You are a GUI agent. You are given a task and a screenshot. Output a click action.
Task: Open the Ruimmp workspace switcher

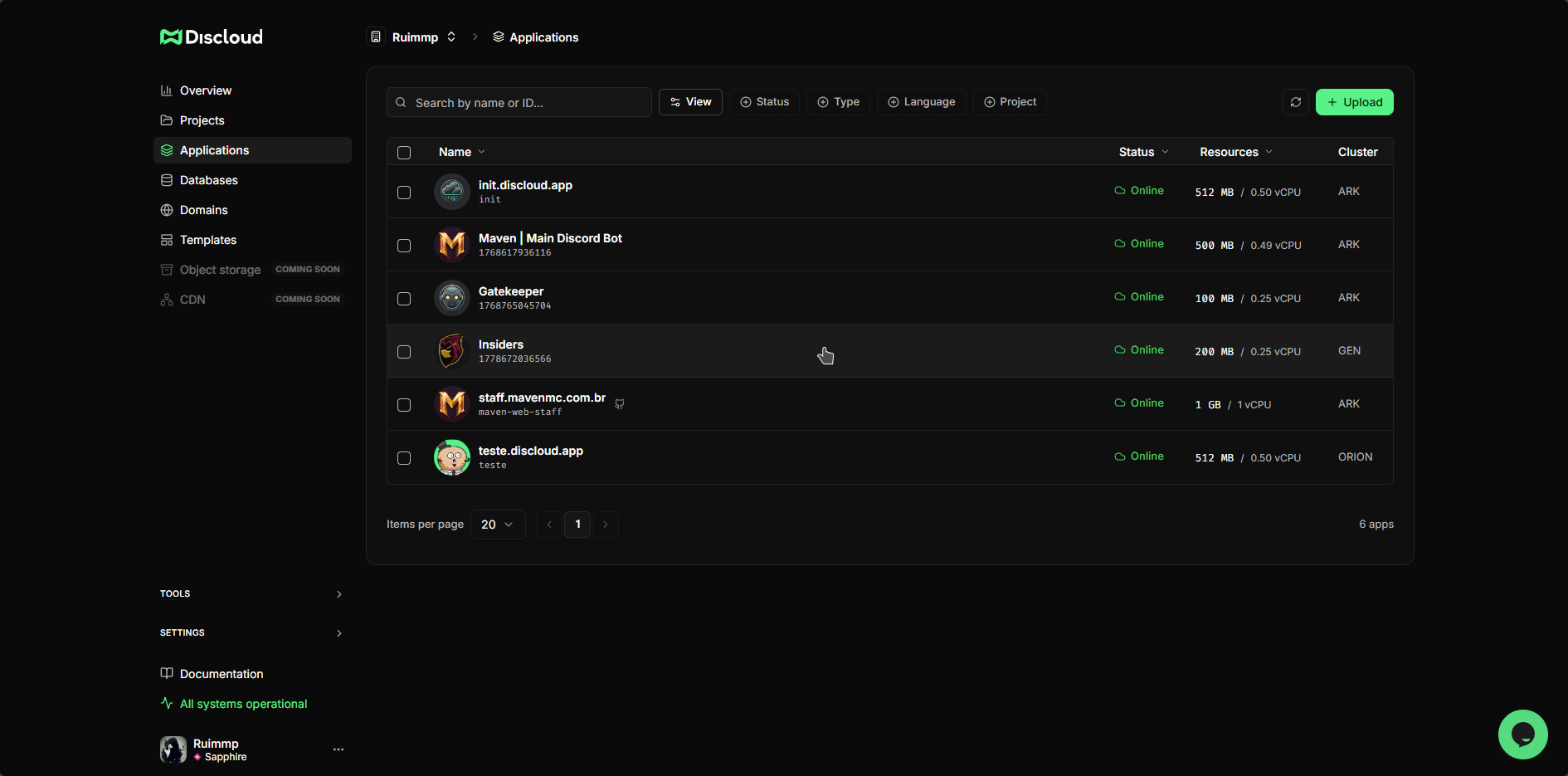(x=415, y=37)
